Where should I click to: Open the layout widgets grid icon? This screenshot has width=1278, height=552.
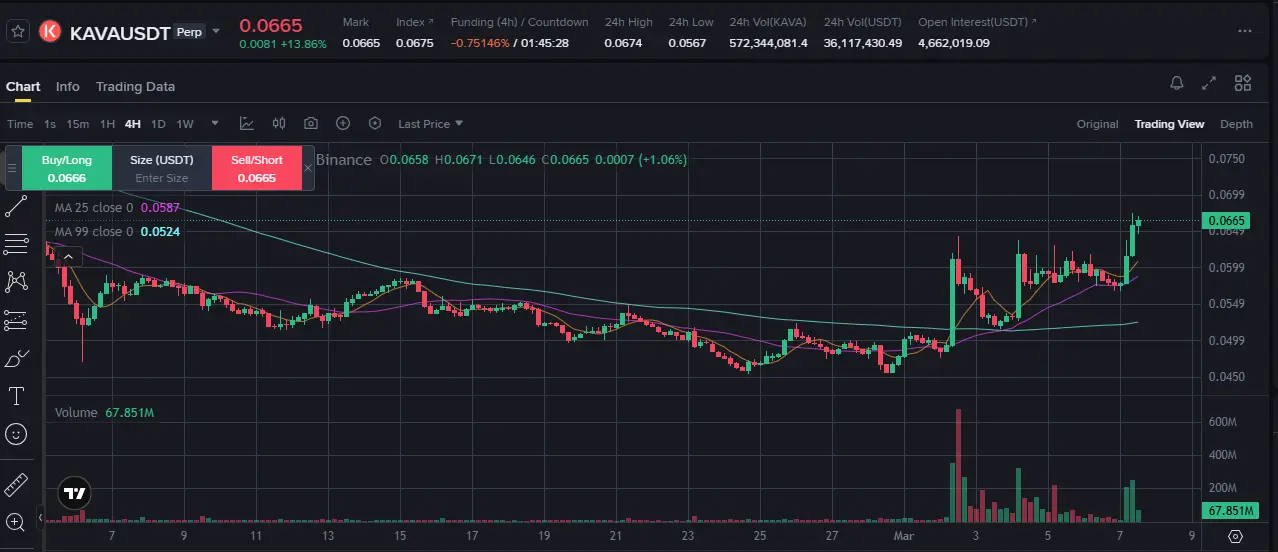point(1243,83)
